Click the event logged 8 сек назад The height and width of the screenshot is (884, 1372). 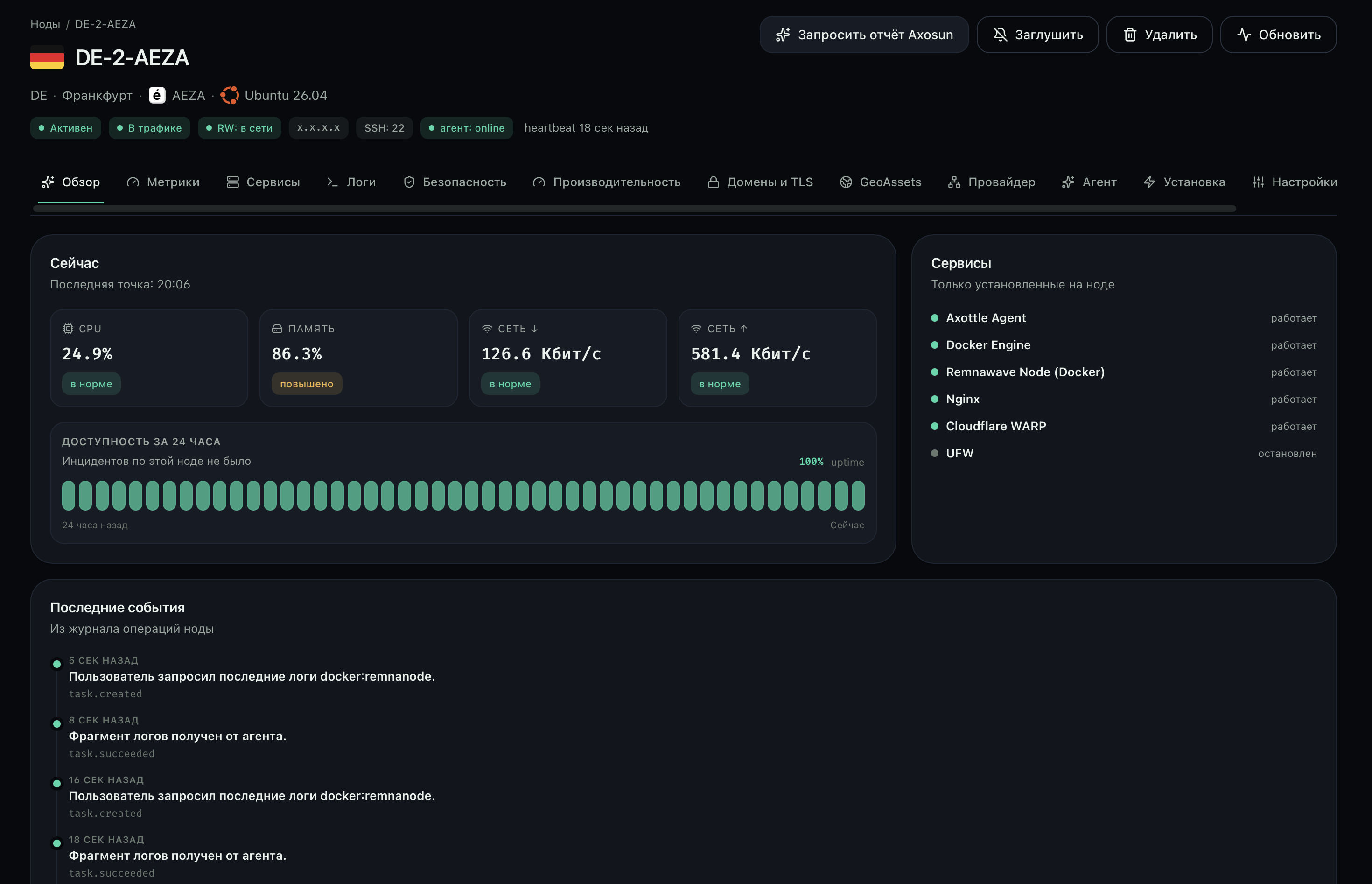(178, 737)
